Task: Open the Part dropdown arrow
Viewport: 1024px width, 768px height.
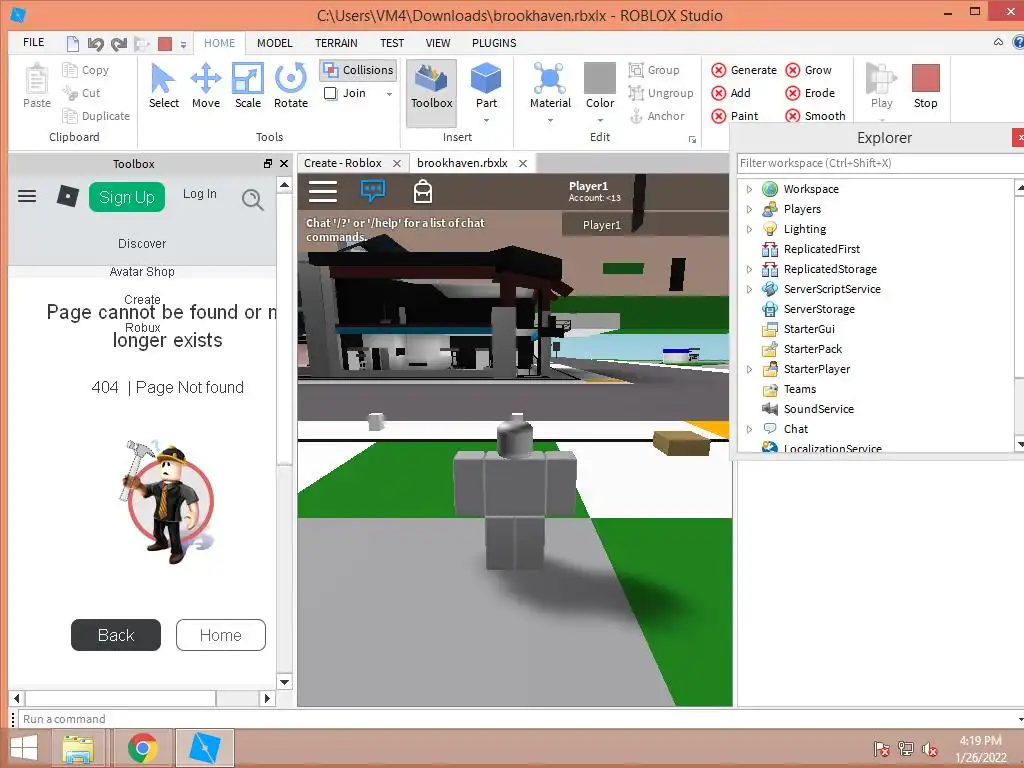Action: tap(486, 120)
